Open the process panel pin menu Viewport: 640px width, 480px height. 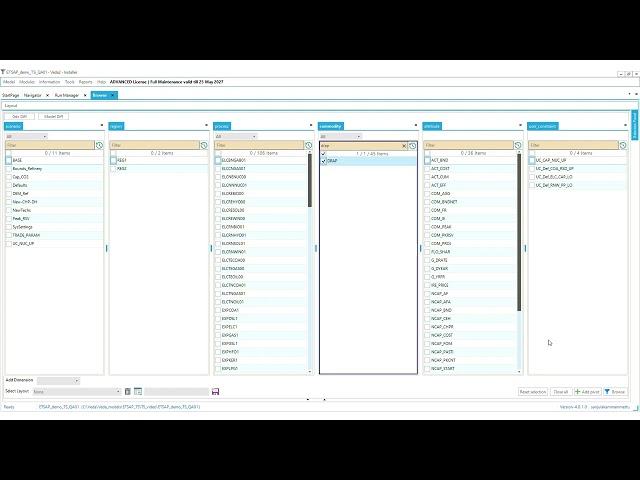(x=311, y=125)
